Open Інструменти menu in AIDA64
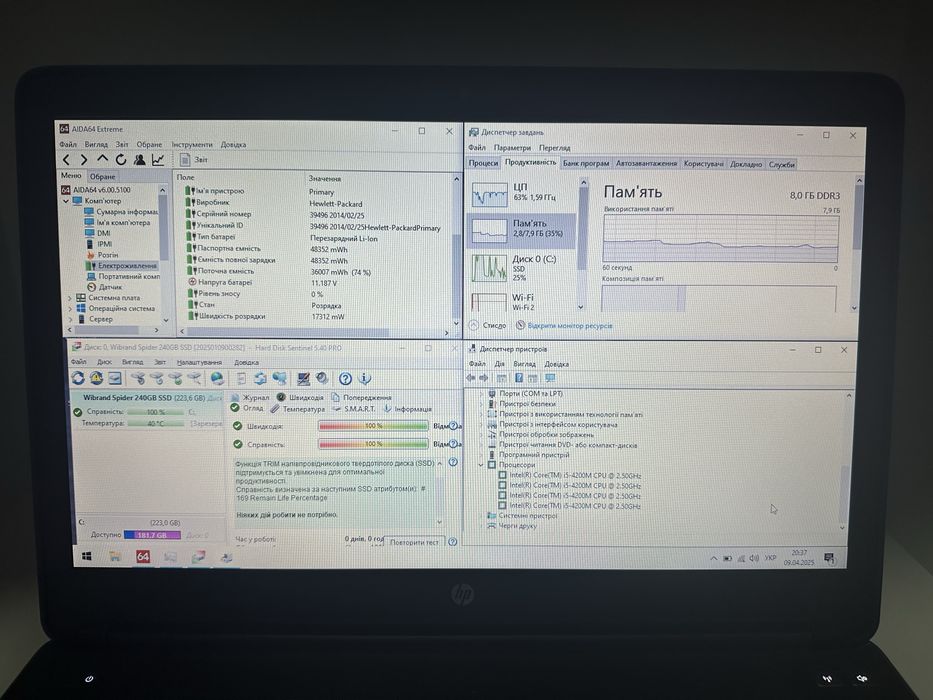Viewport: 933px width, 700px height. pyautogui.click(x=192, y=145)
